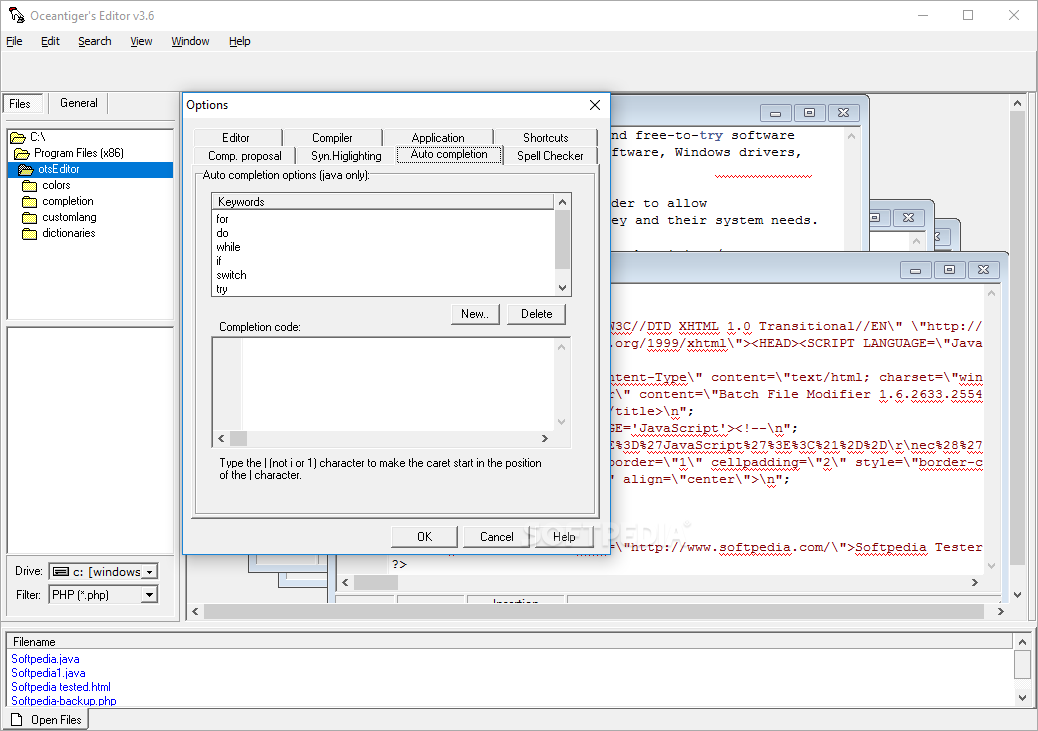Open Softpedia1.java from file list
The width and height of the screenshot is (1038, 731).
click(x=48, y=673)
